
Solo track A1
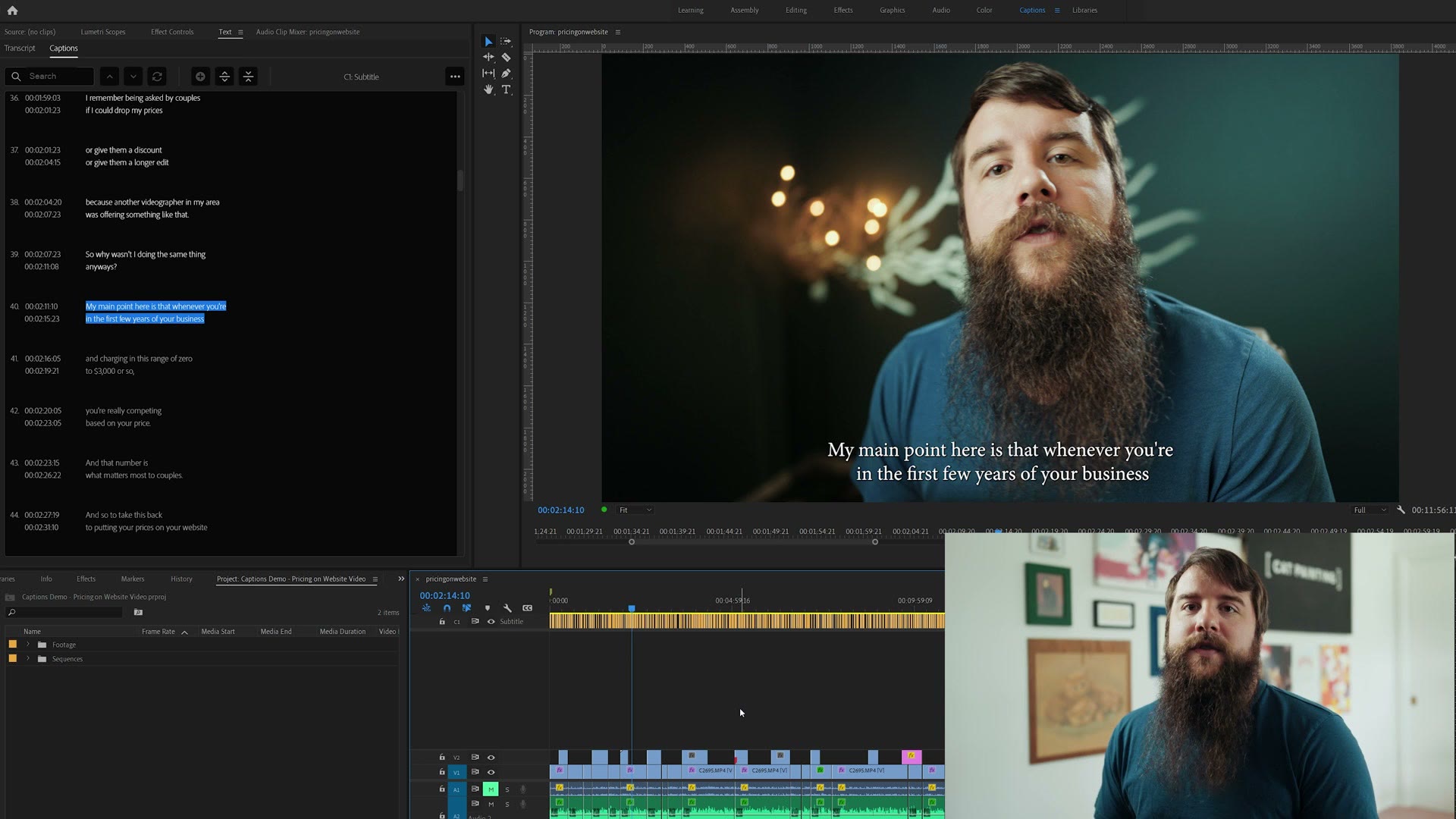pyautogui.click(x=507, y=789)
